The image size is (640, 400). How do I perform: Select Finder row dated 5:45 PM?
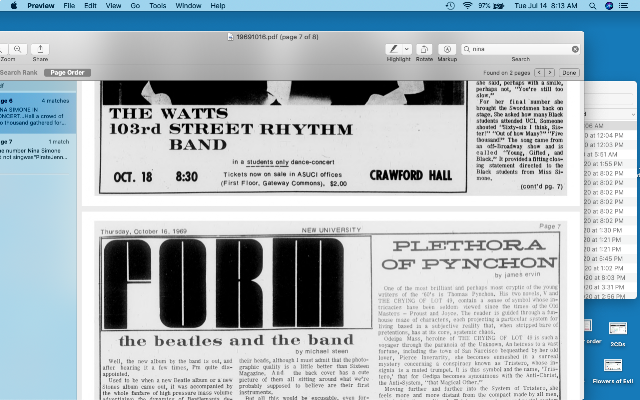point(610,259)
